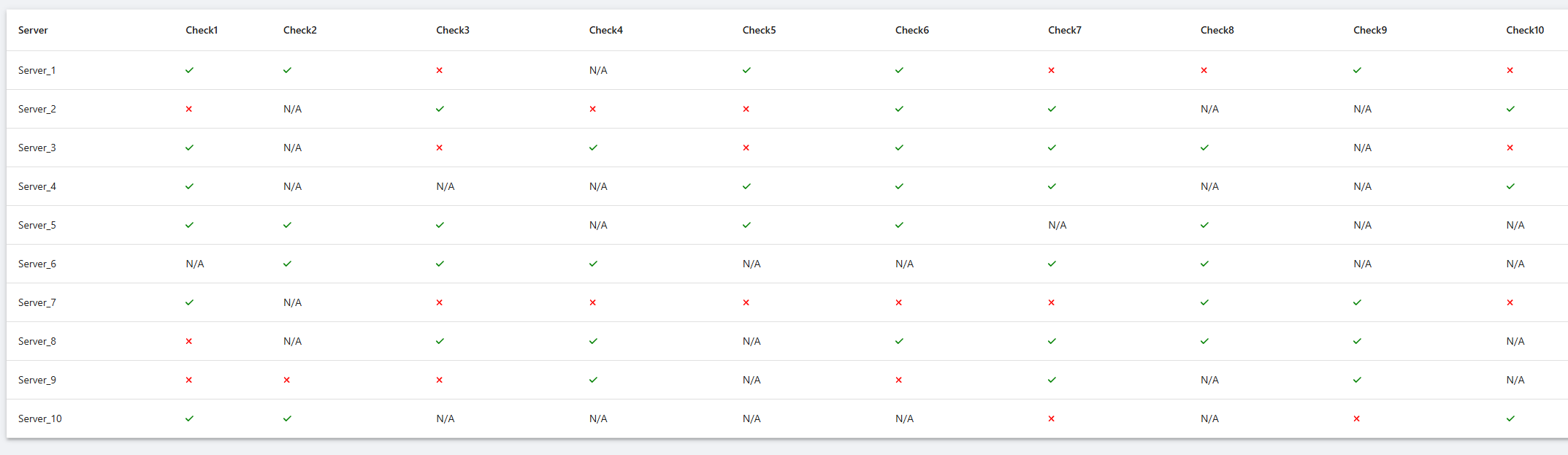Click the red X for Server_2 Check4
Viewport: 1568px width, 455px height.
coord(592,109)
